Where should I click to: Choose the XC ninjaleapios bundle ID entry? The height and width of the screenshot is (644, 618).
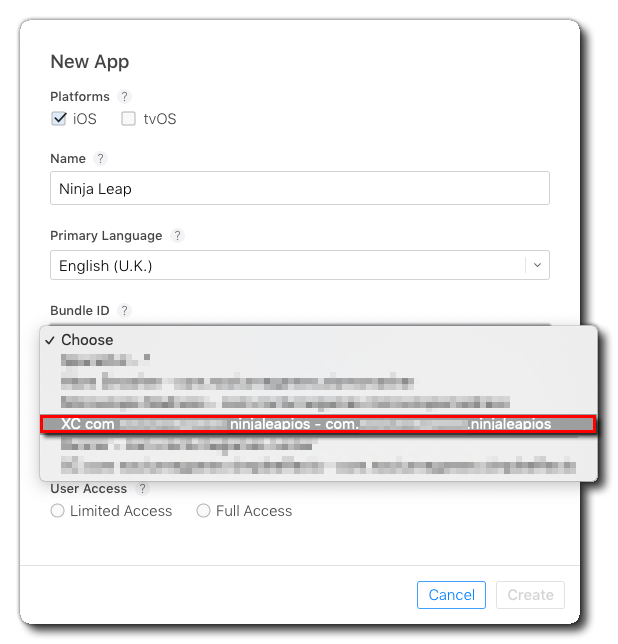(x=319, y=424)
